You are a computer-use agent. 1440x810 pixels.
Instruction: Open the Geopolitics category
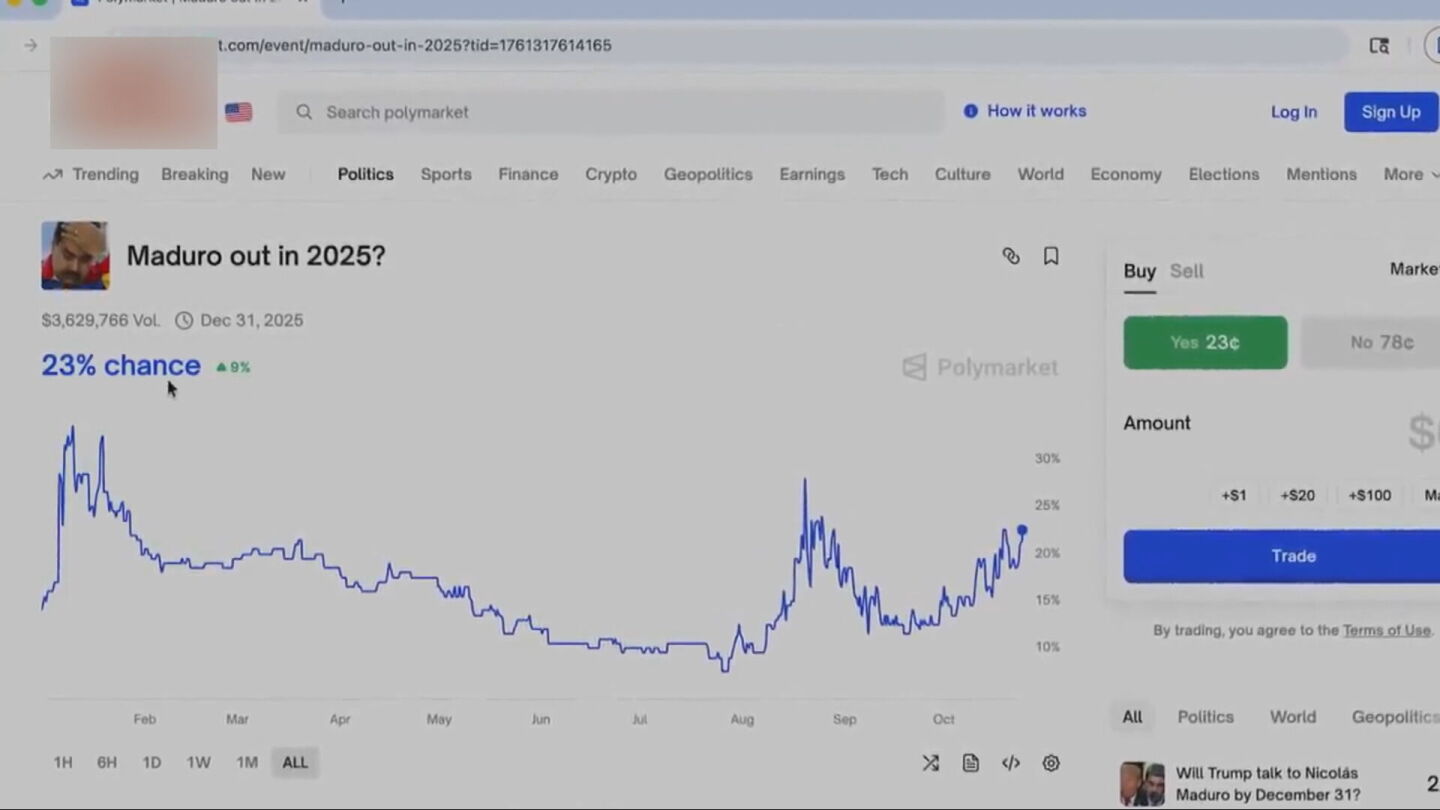click(707, 174)
